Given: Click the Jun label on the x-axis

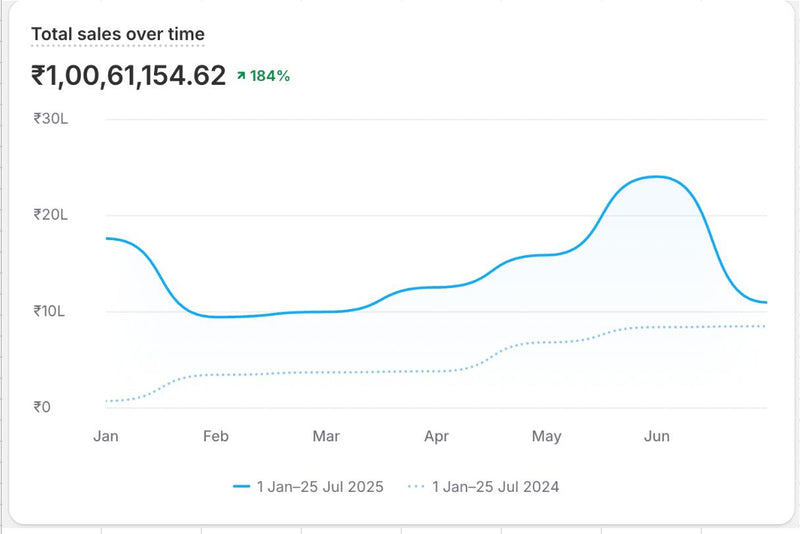Looking at the screenshot, I should tap(657, 436).
